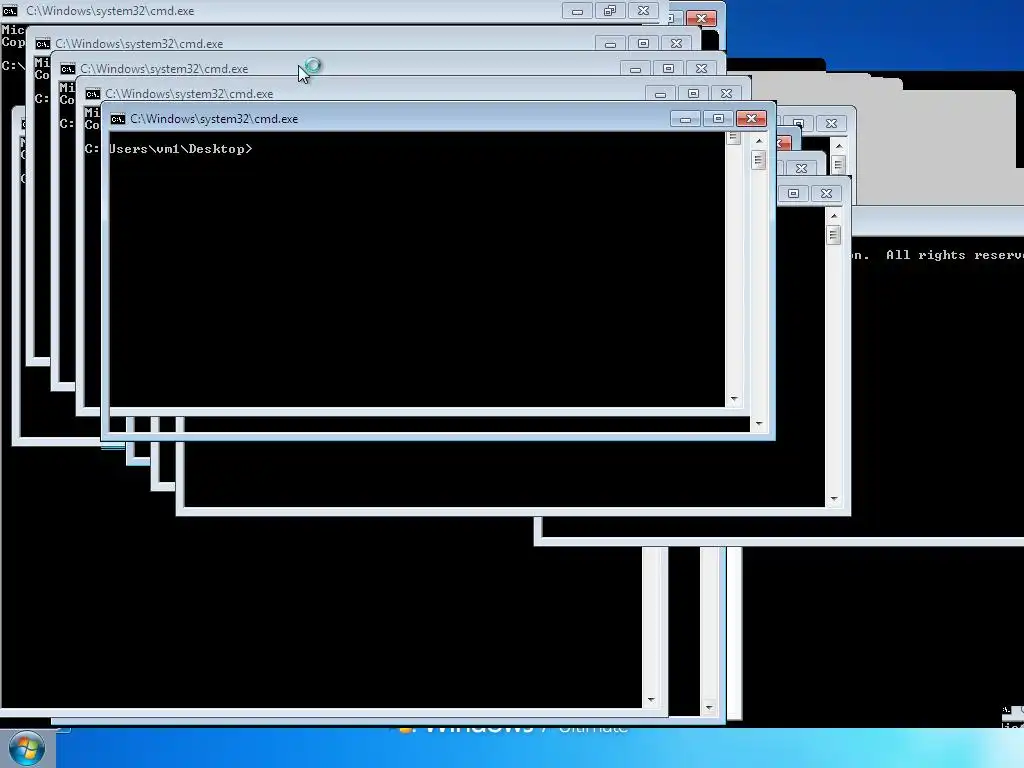The width and height of the screenshot is (1024, 768).
Task: Click the cmd icon in the active front window's title bar
Action: coord(118,119)
